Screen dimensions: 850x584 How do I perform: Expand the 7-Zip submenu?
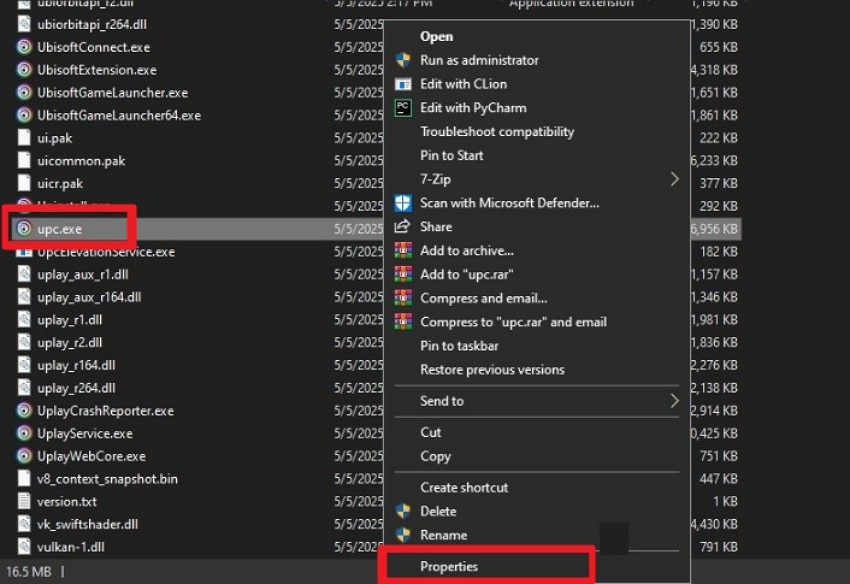click(x=440, y=180)
